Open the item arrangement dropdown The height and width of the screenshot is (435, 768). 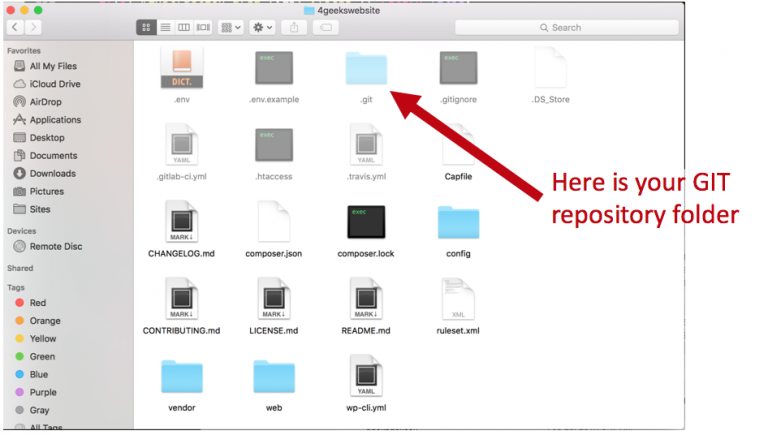[231, 27]
